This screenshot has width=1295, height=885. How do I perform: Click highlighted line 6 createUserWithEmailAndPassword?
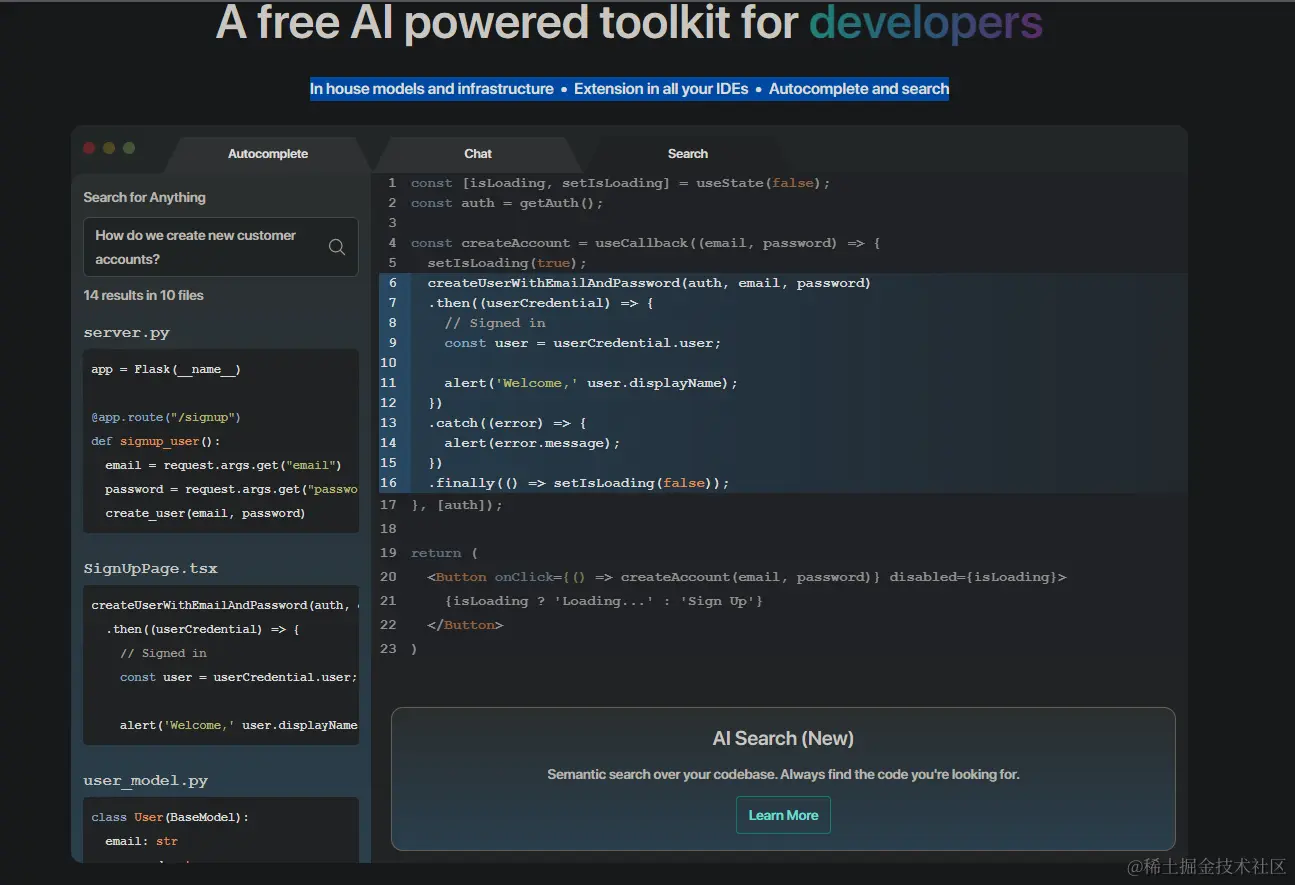tap(649, 283)
